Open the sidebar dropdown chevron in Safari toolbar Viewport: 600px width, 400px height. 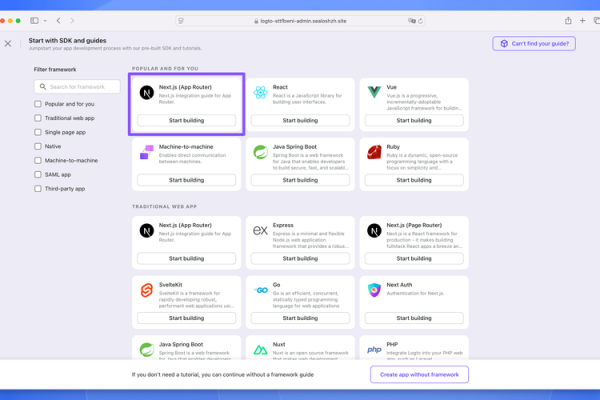coord(45,21)
